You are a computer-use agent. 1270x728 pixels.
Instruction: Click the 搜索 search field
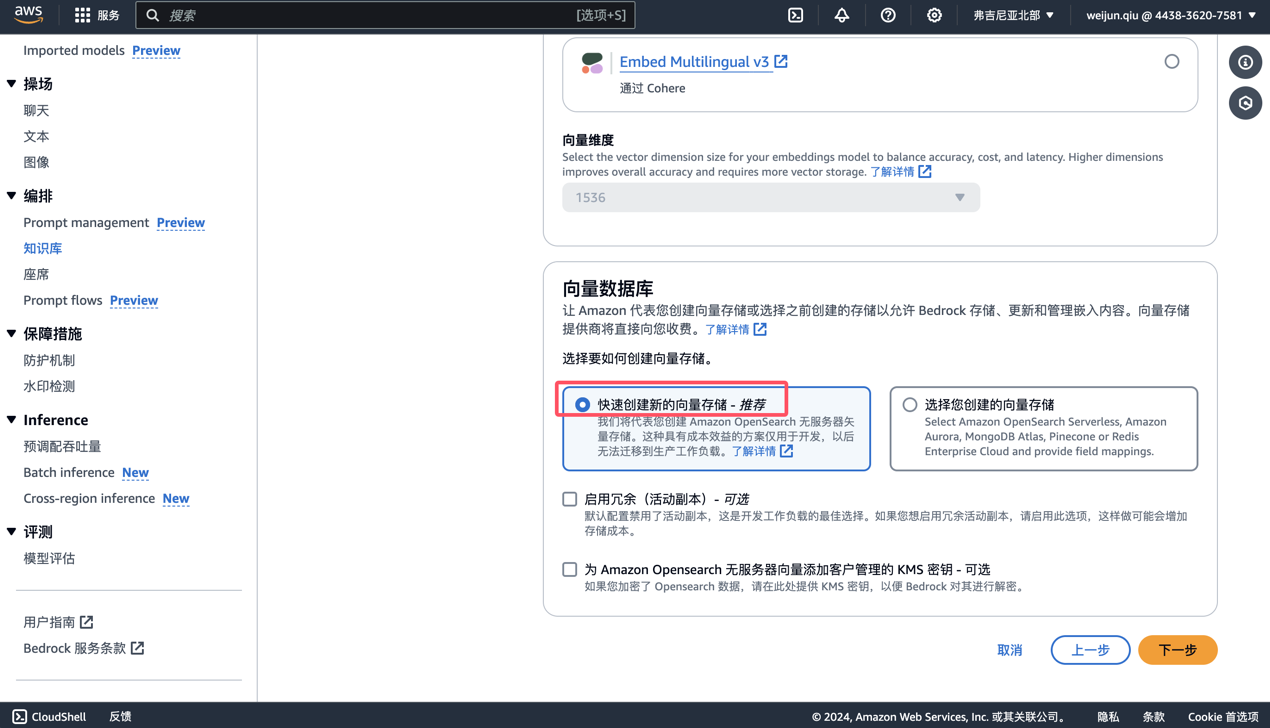(385, 15)
